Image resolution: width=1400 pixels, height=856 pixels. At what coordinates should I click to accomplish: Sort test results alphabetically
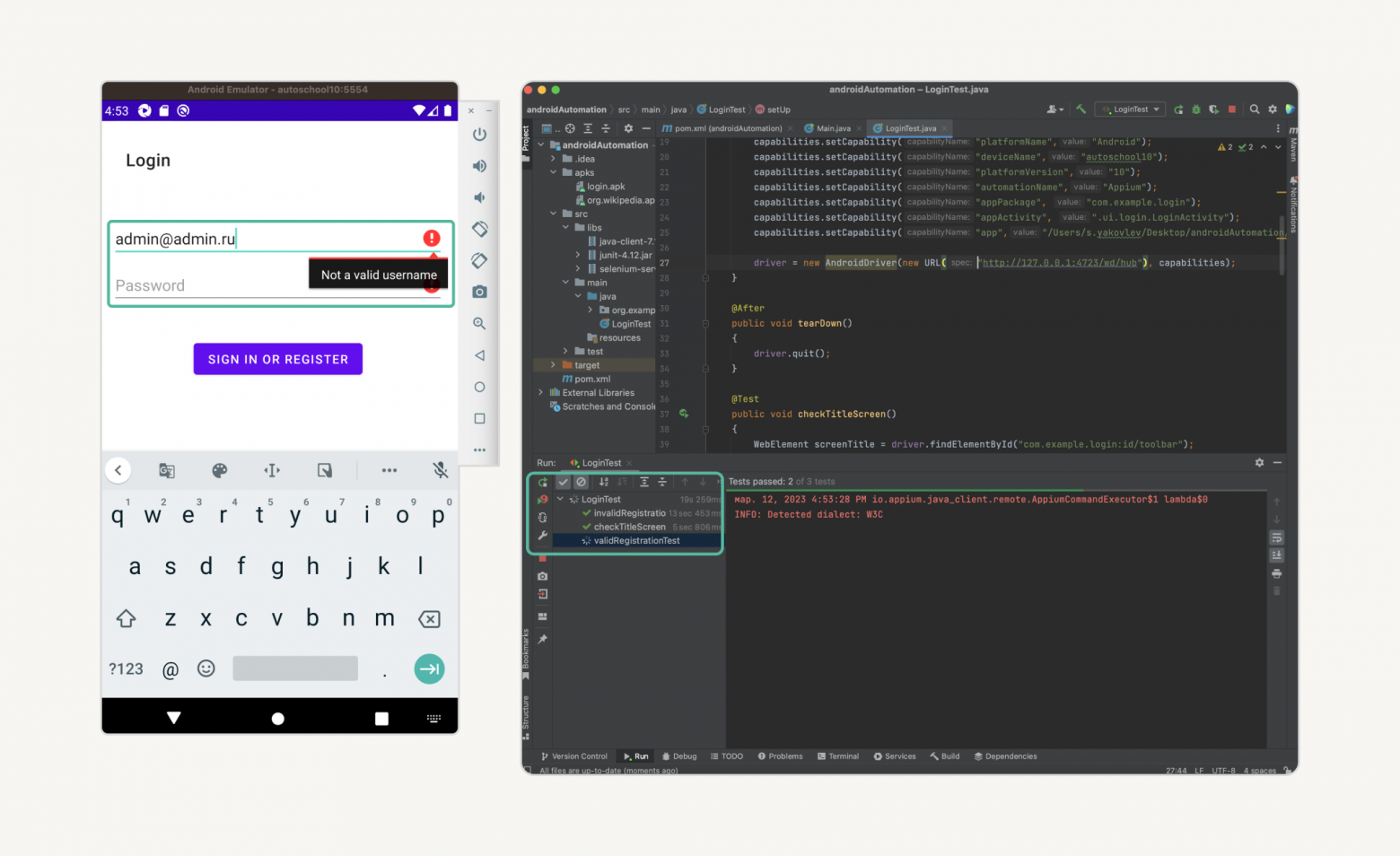(604, 482)
